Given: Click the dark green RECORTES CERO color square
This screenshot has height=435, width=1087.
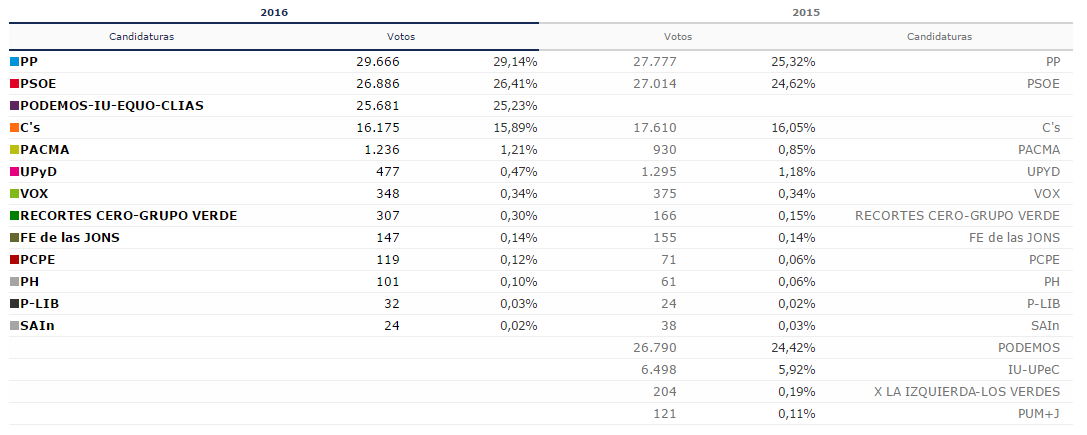Looking at the screenshot, I should pyautogui.click(x=15, y=216).
